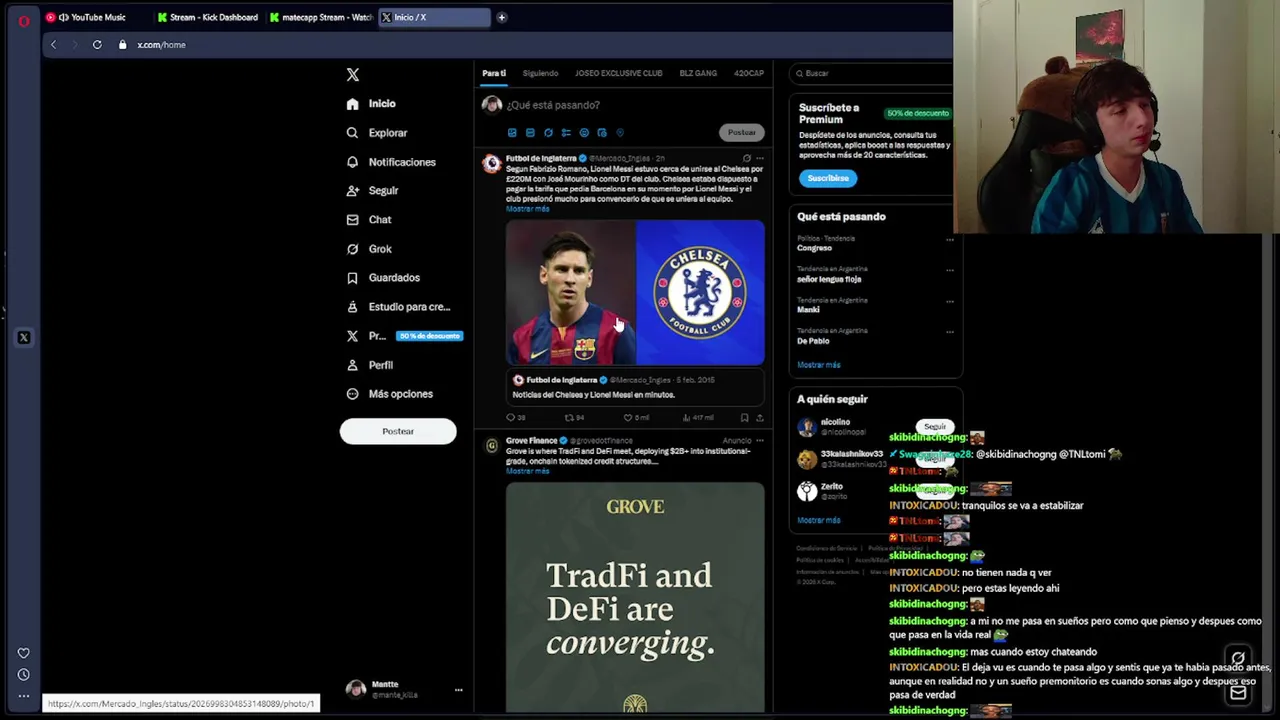Click the GIF icon in composer

click(530, 133)
